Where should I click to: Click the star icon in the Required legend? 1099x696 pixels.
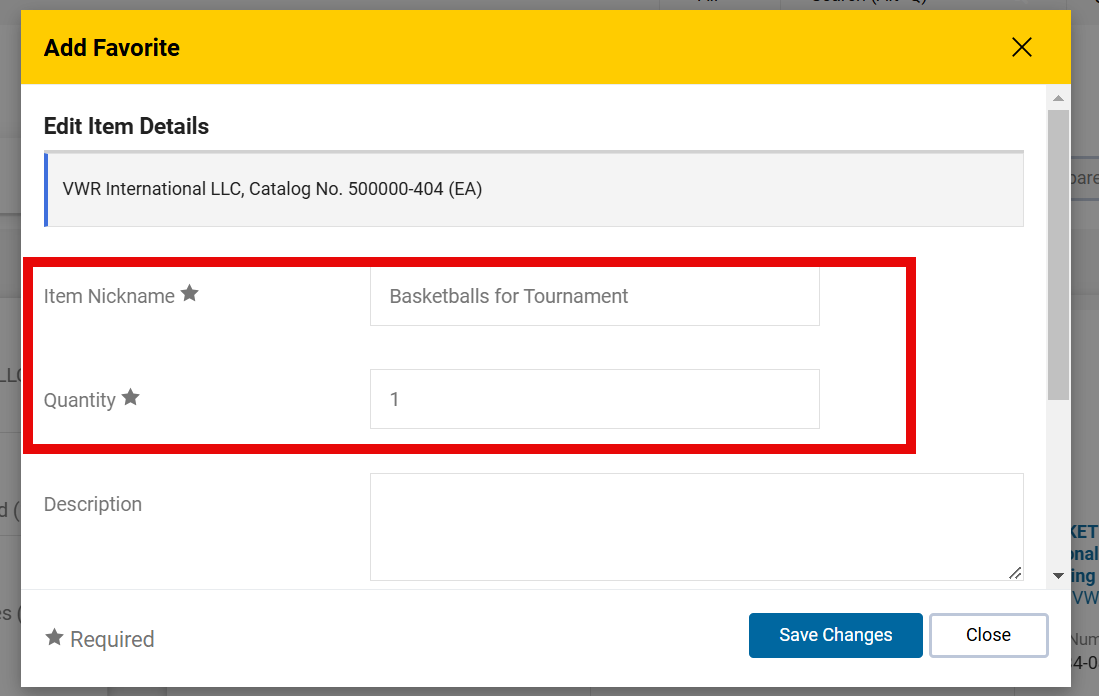click(x=55, y=638)
